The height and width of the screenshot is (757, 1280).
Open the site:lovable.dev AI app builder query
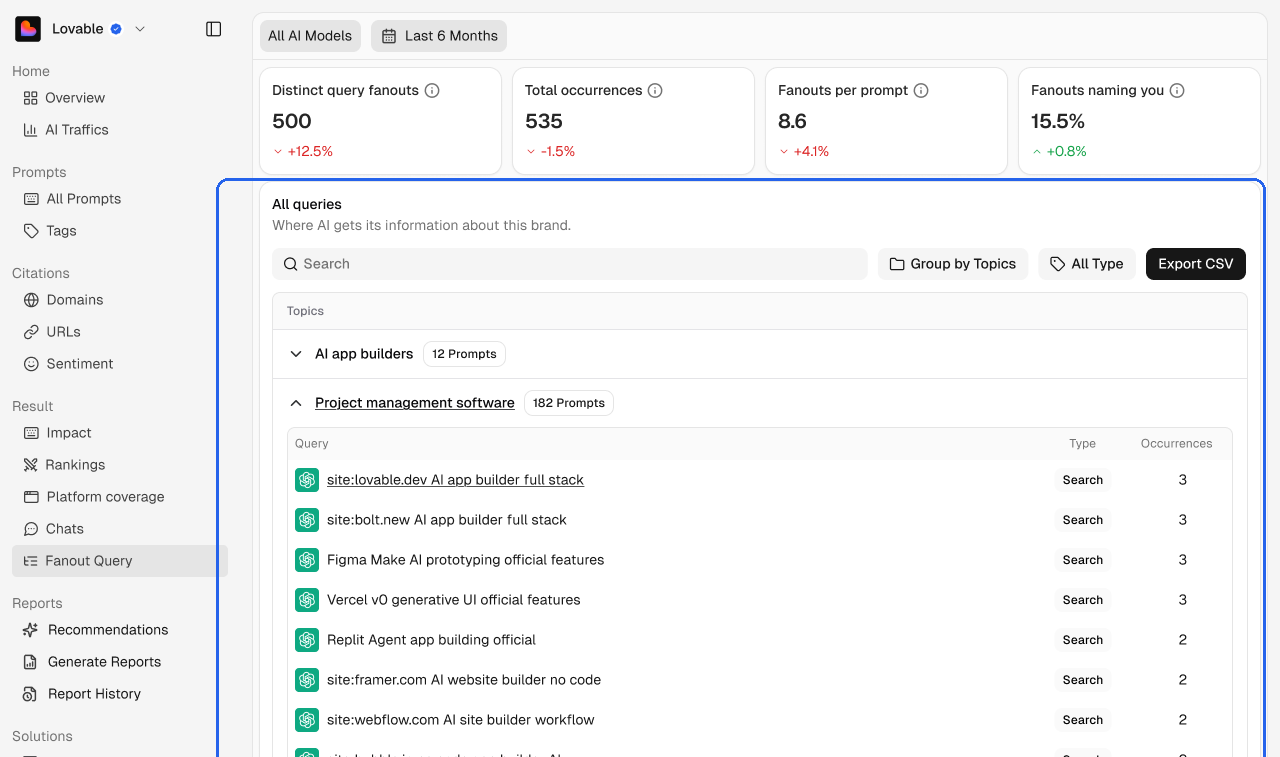tap(455, 480)
